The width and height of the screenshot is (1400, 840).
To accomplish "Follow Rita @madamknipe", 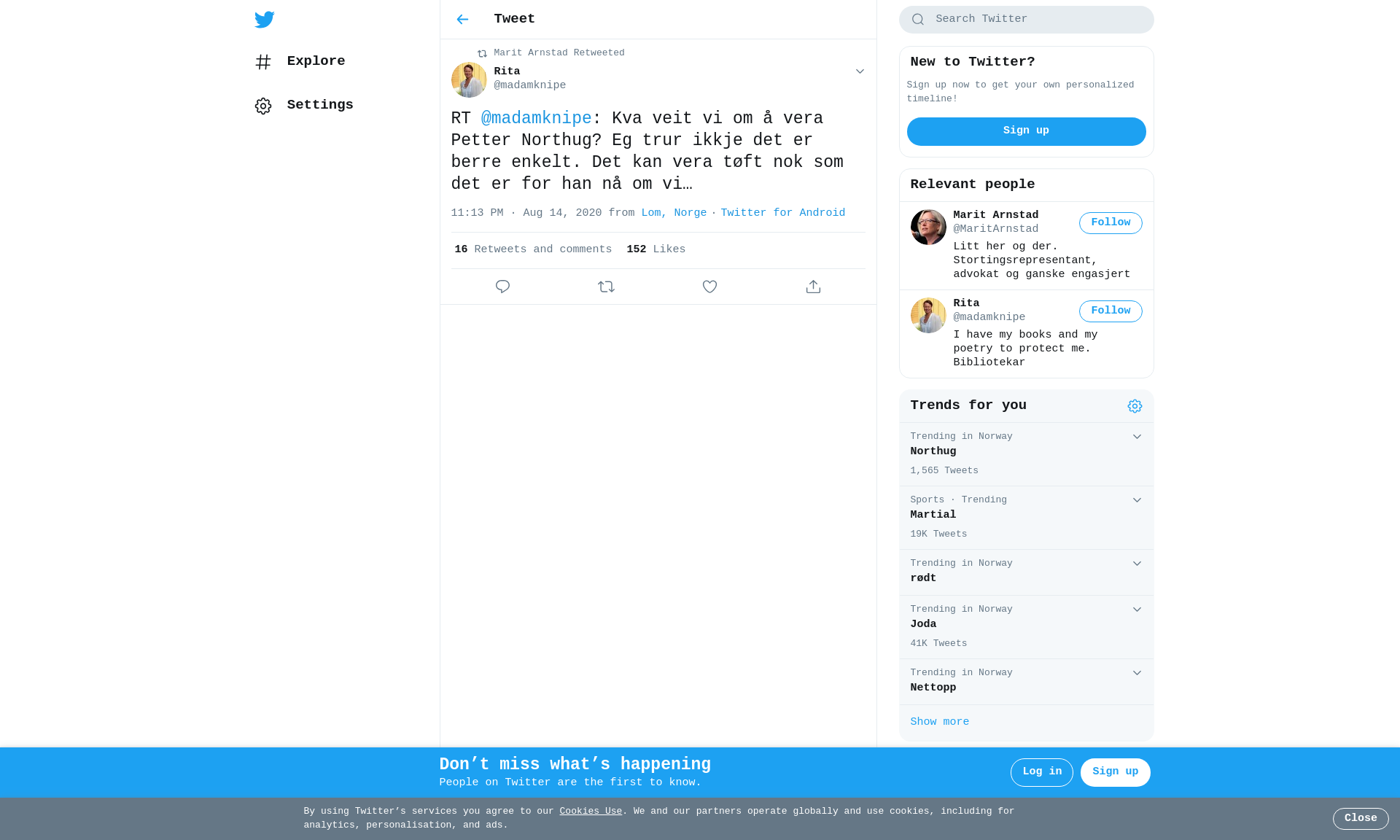I will (x=1111, y=311).
